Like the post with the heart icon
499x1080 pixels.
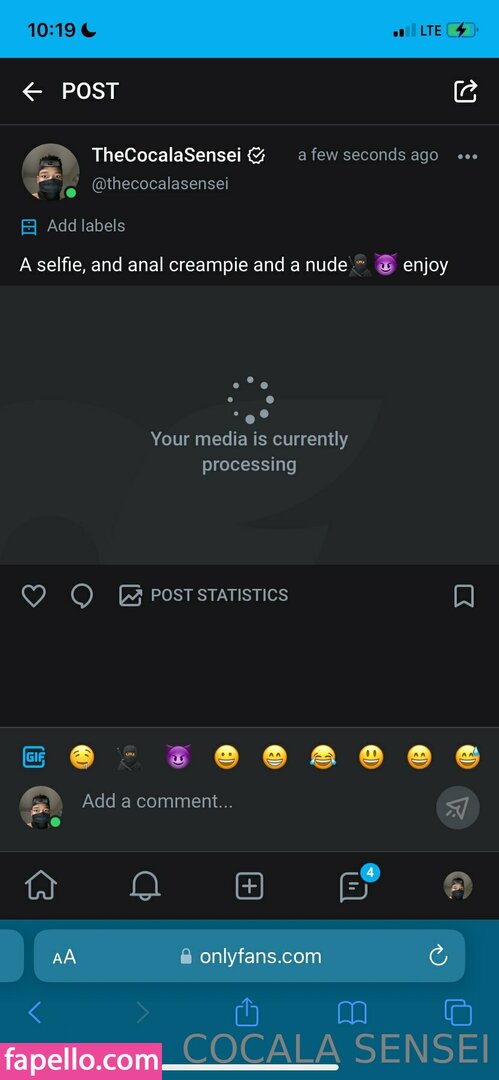click(x=33, y=596)
